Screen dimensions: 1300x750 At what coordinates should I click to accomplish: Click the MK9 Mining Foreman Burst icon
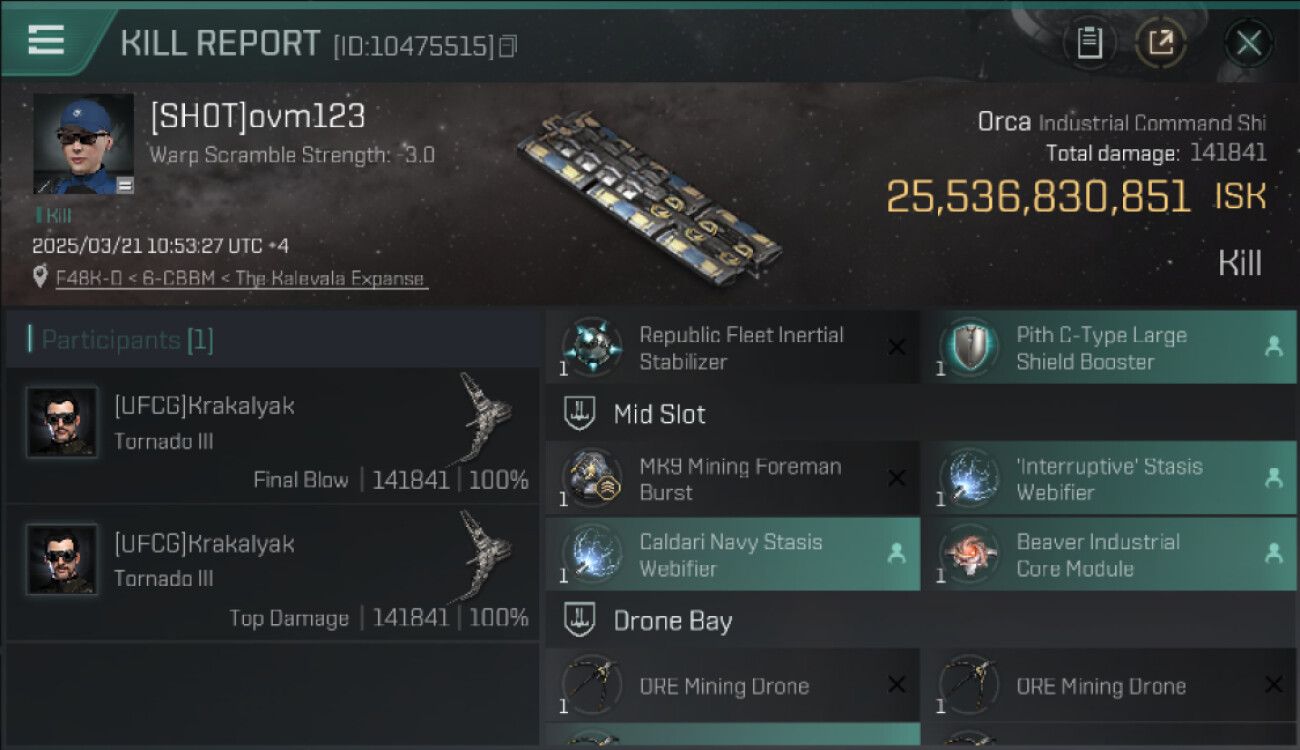(592, 479)
